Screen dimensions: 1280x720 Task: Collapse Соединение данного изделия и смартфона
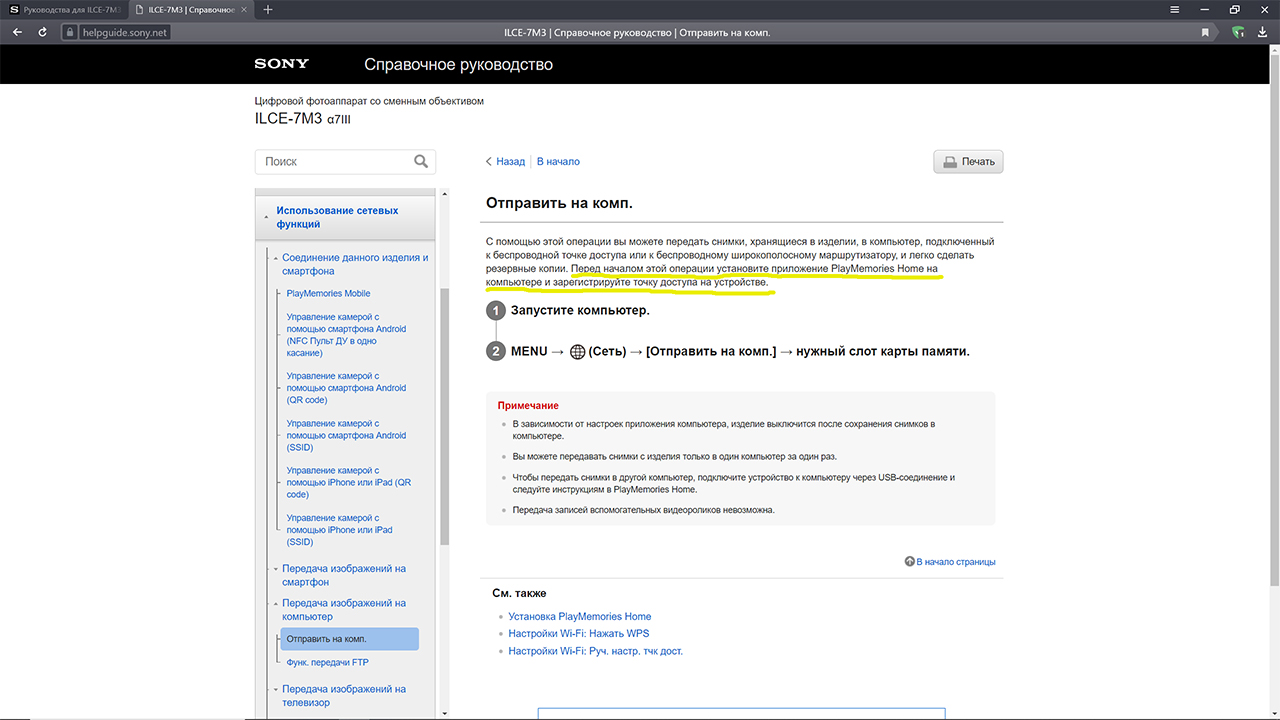coord(355,264)
